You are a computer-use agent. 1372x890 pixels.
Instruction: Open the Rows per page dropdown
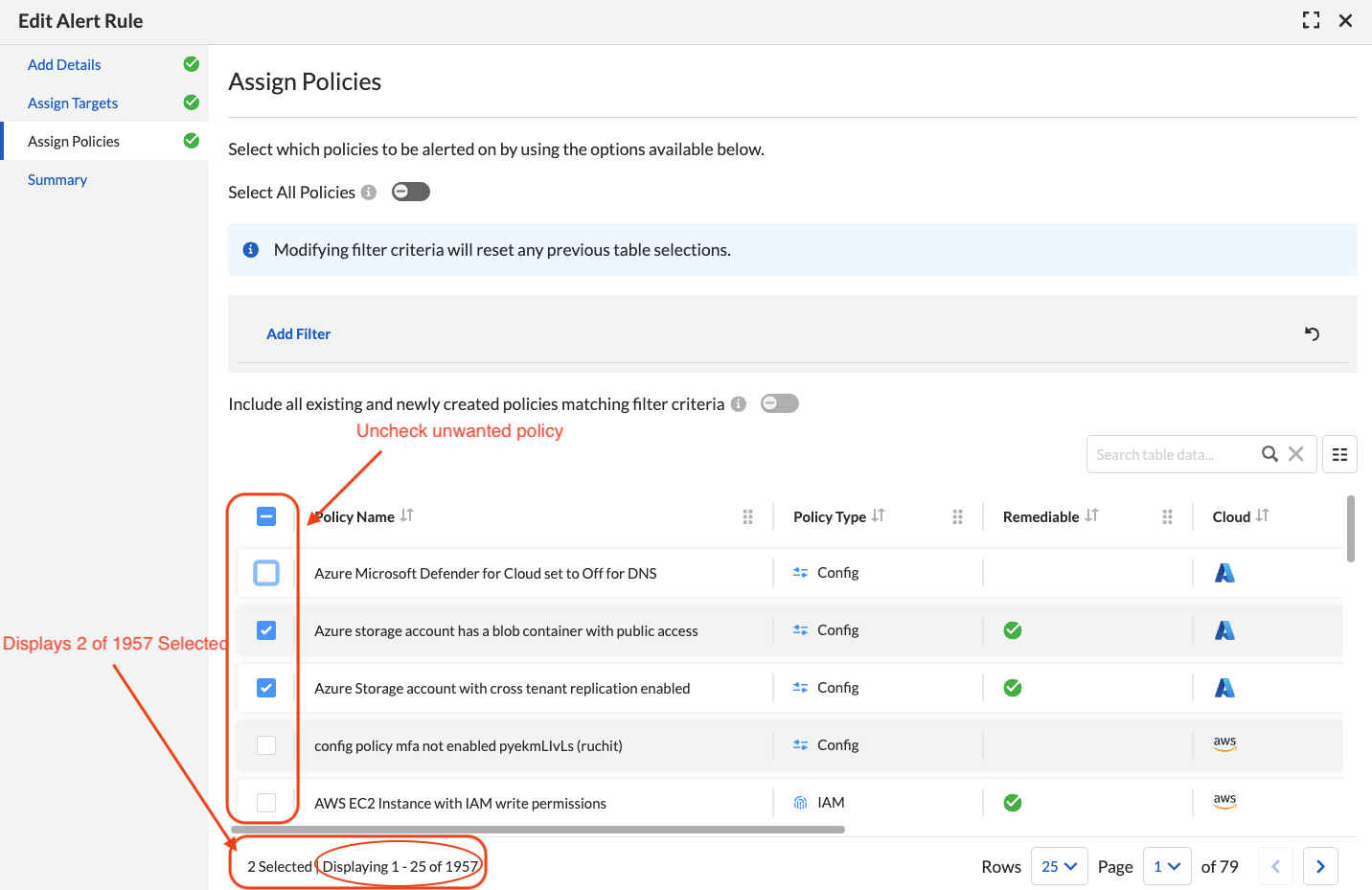coord(1059,866)
